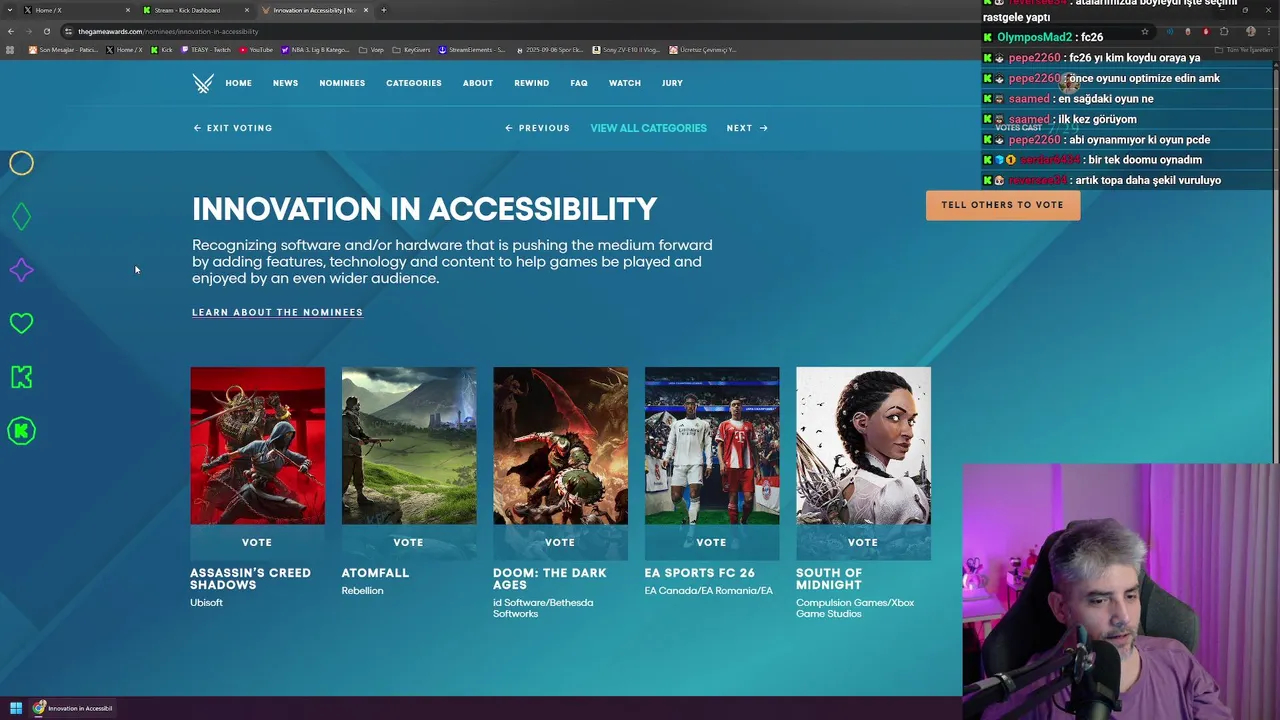Click the ATOMFALL title text
The width and height of the screenshot is (1280, 720).
tap(375, 573)
